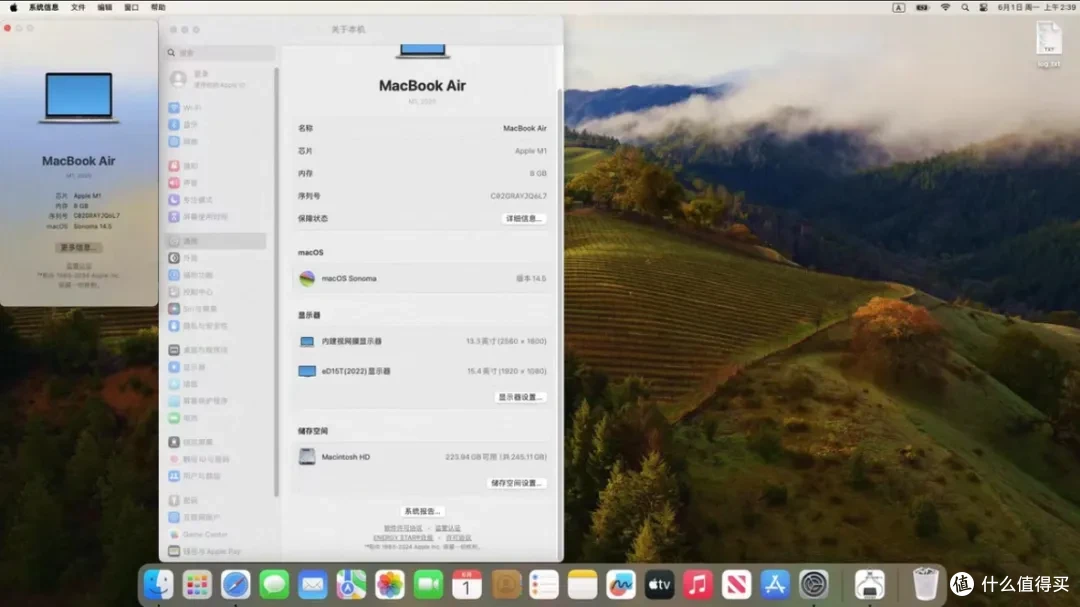Open the 编辑 (Edit) menu

pos(105,8)
